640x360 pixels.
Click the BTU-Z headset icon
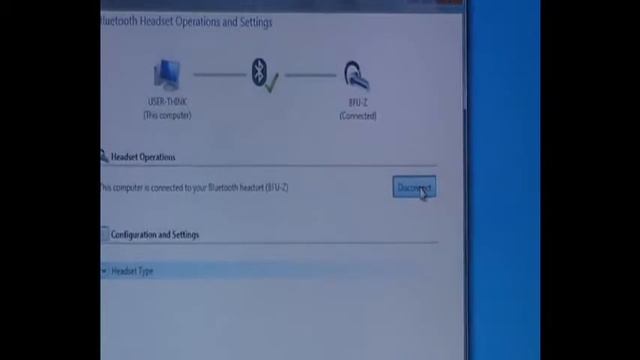pyautogui.click(x=356, y=76)
